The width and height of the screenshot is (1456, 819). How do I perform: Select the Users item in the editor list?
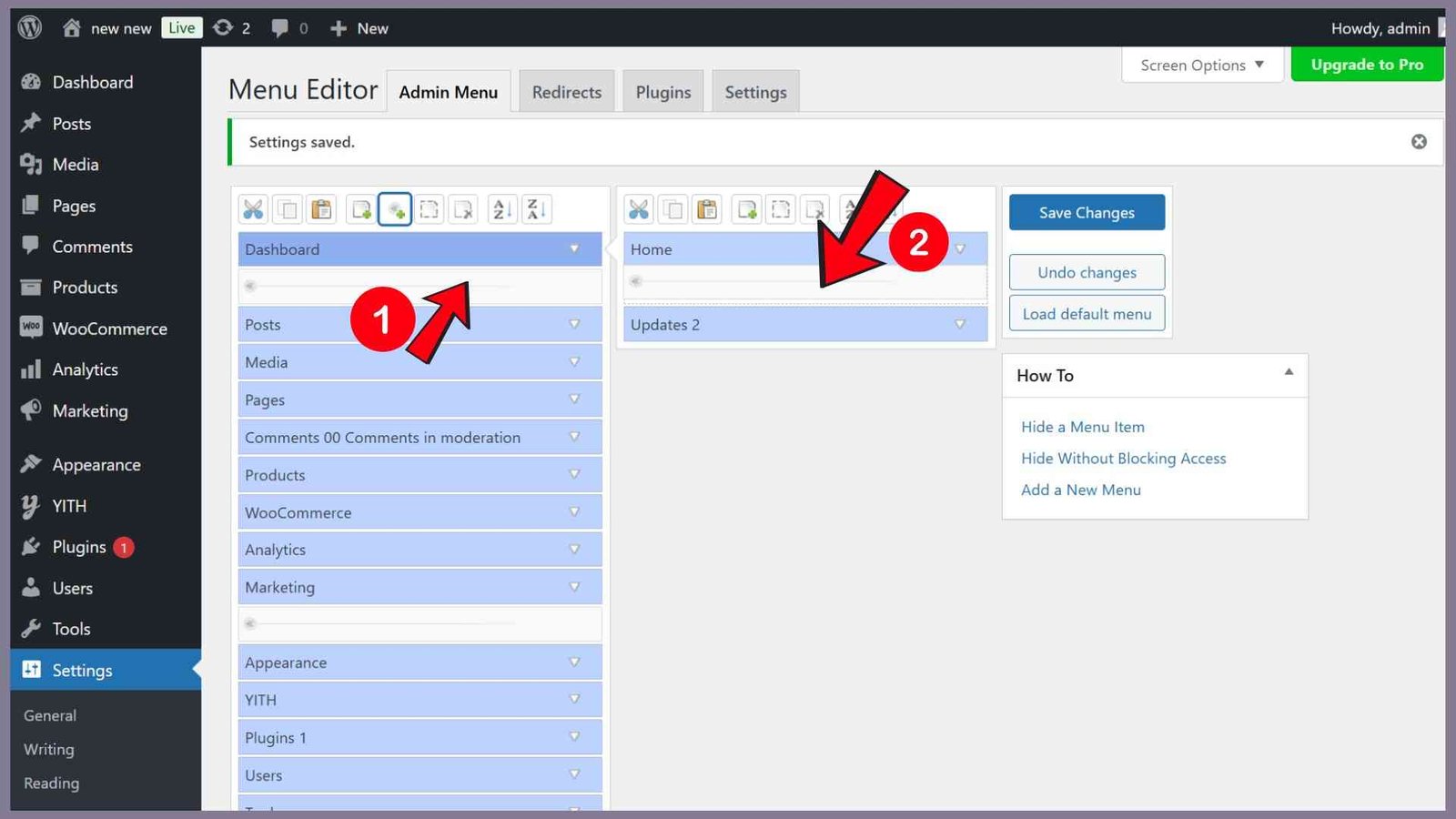(x=420, y=775)
